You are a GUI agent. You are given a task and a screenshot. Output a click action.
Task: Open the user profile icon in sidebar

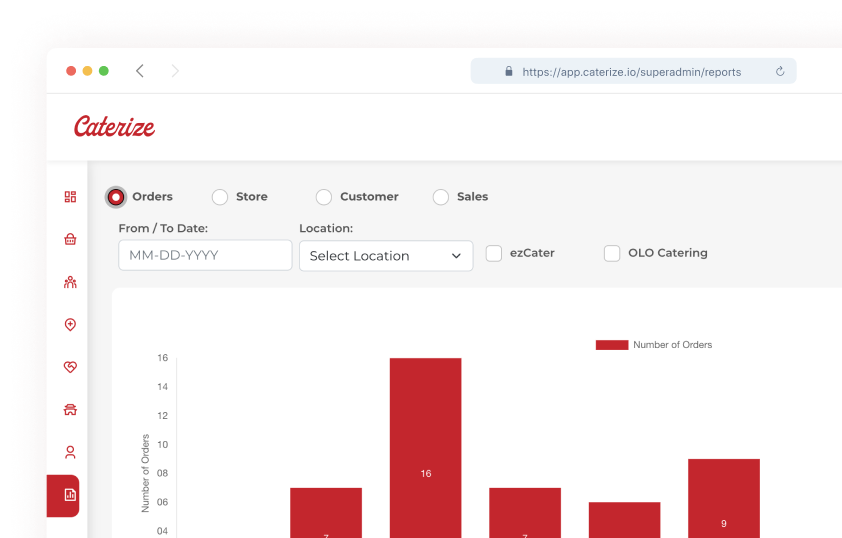tap(70, 452)
